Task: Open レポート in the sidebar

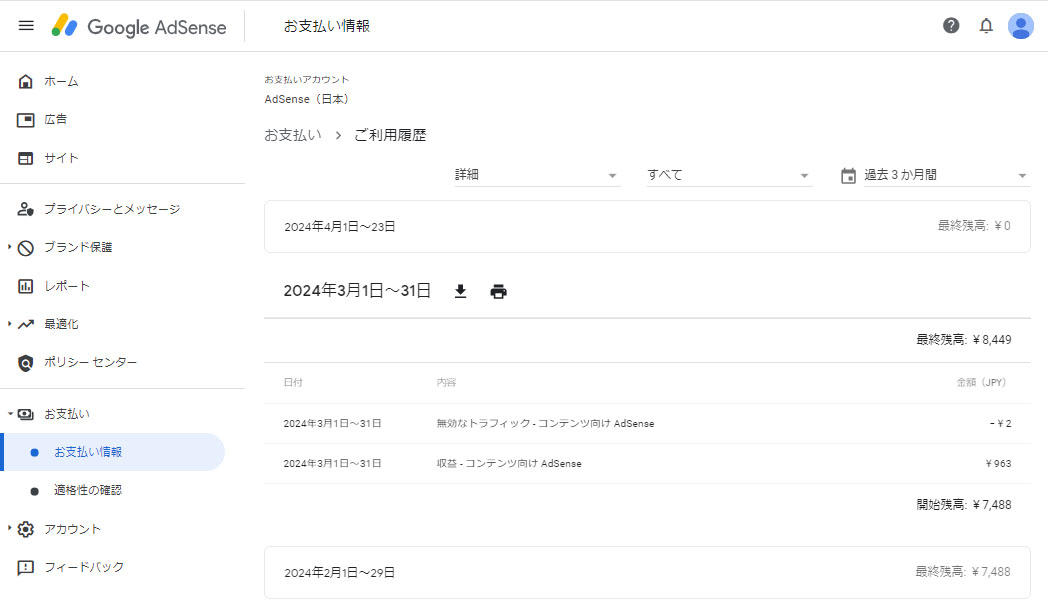Action: click(x=66, y=286)
